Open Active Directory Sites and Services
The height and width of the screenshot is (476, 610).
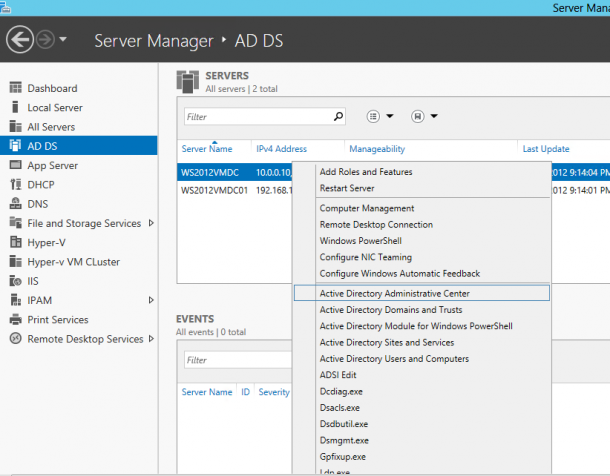[422, 342]
